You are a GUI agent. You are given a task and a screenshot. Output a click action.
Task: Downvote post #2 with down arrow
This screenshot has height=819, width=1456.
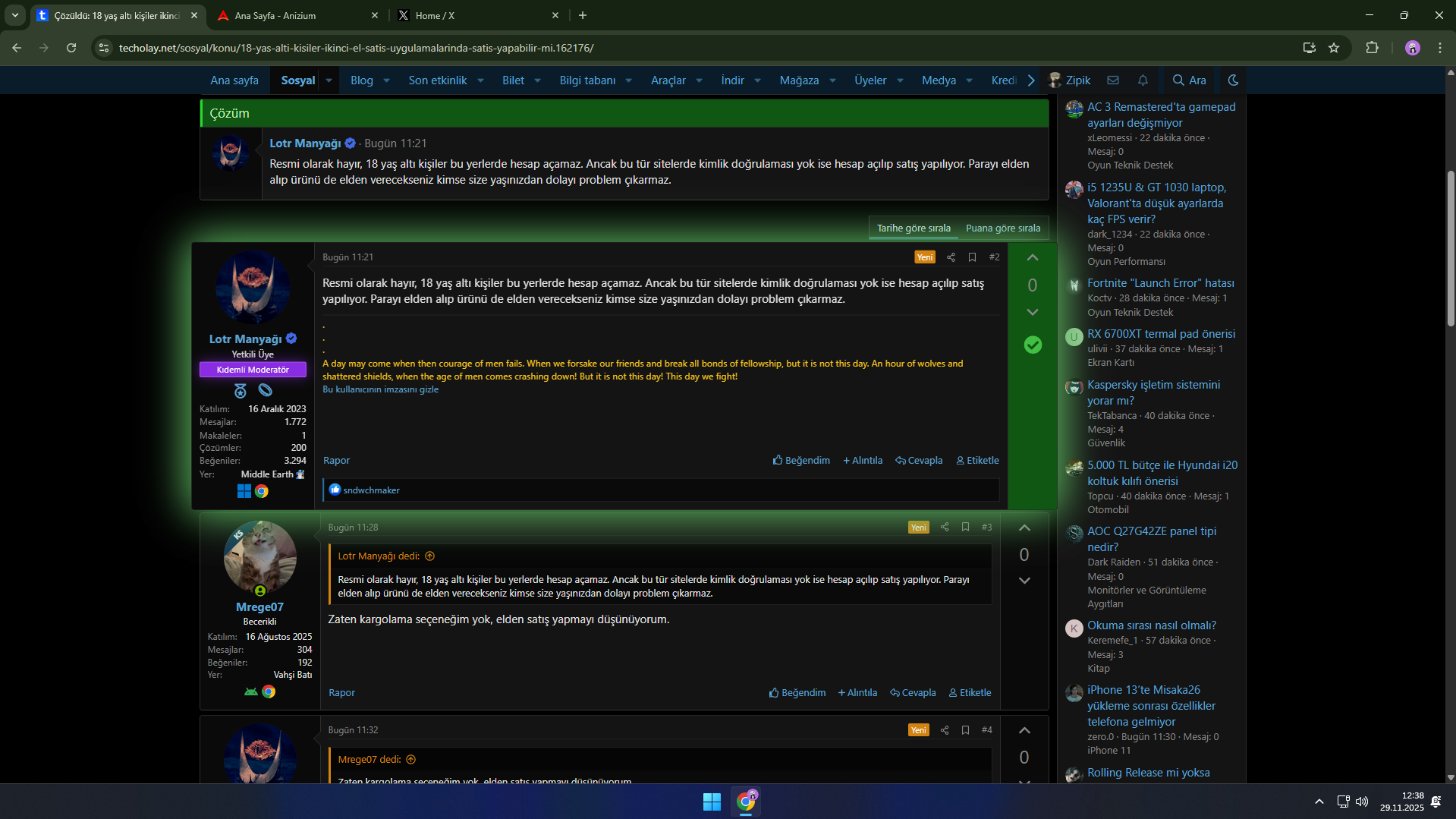[x=1032, y=312]
